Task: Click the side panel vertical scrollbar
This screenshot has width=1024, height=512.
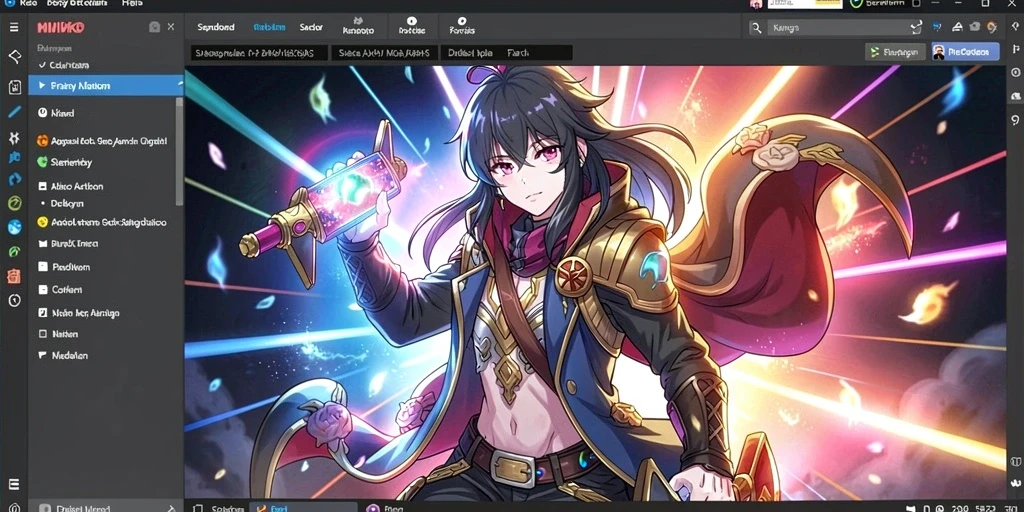Action: pos(179,151)
